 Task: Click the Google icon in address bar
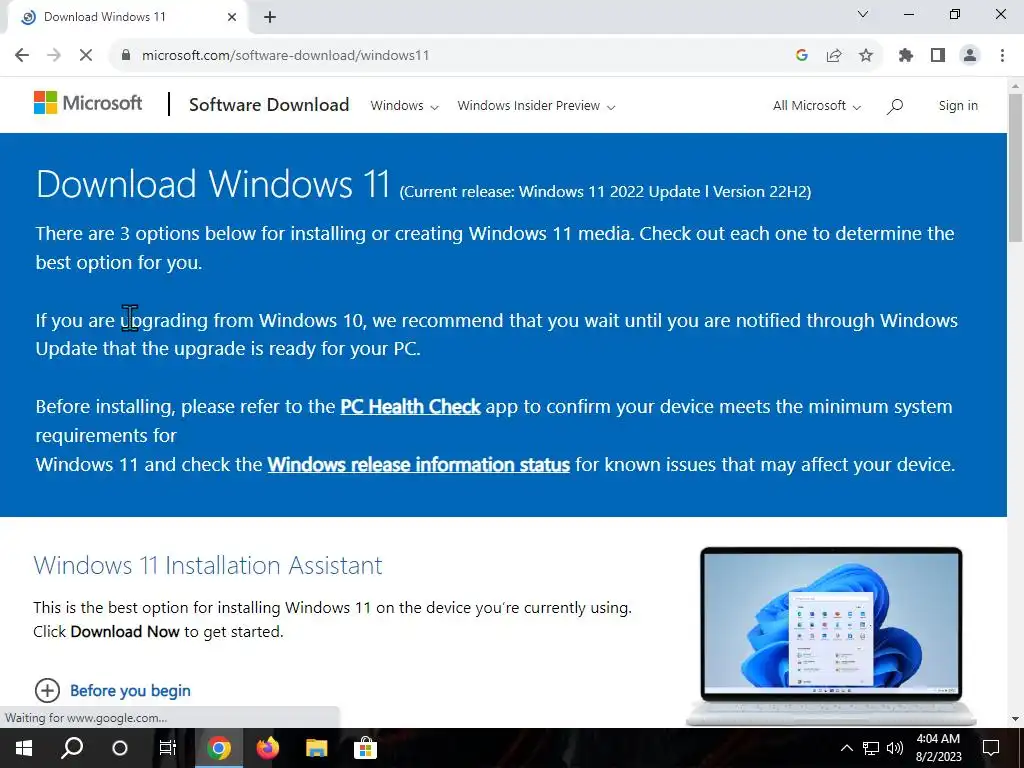pos(802,56)
